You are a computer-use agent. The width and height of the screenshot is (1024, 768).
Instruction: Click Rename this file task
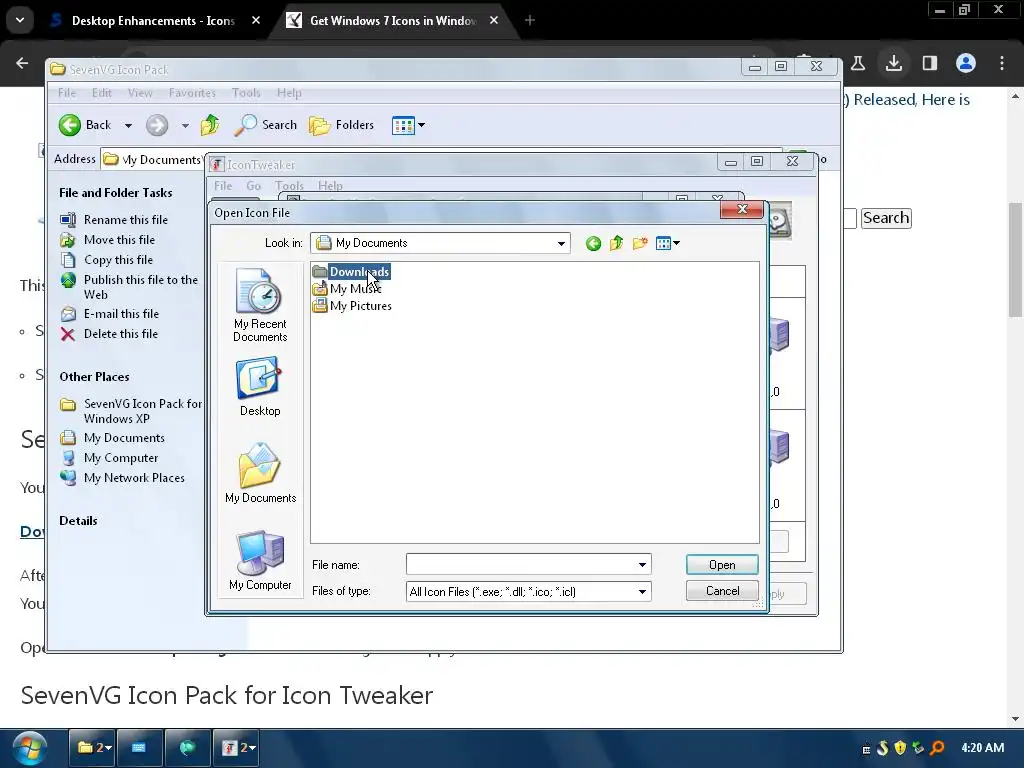click(x=114, y=220)
